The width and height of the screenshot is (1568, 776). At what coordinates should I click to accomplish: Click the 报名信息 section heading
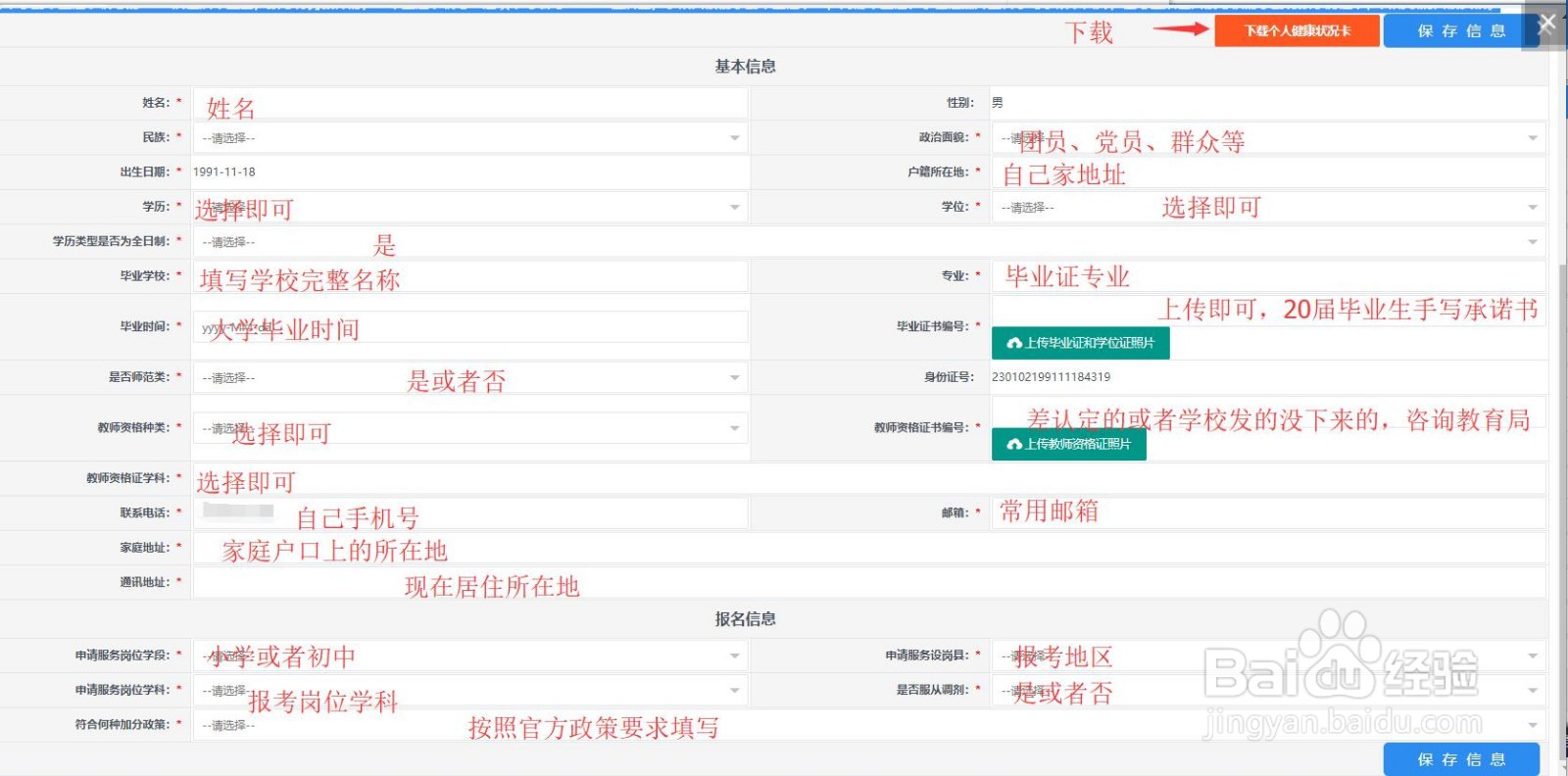(x=746, y=619)
